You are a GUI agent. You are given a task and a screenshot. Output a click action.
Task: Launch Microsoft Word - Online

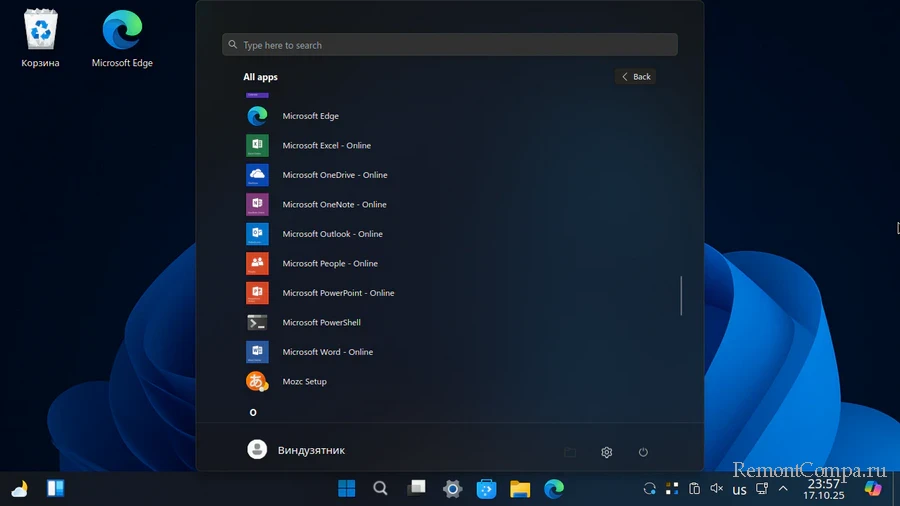tap(327, 352)
